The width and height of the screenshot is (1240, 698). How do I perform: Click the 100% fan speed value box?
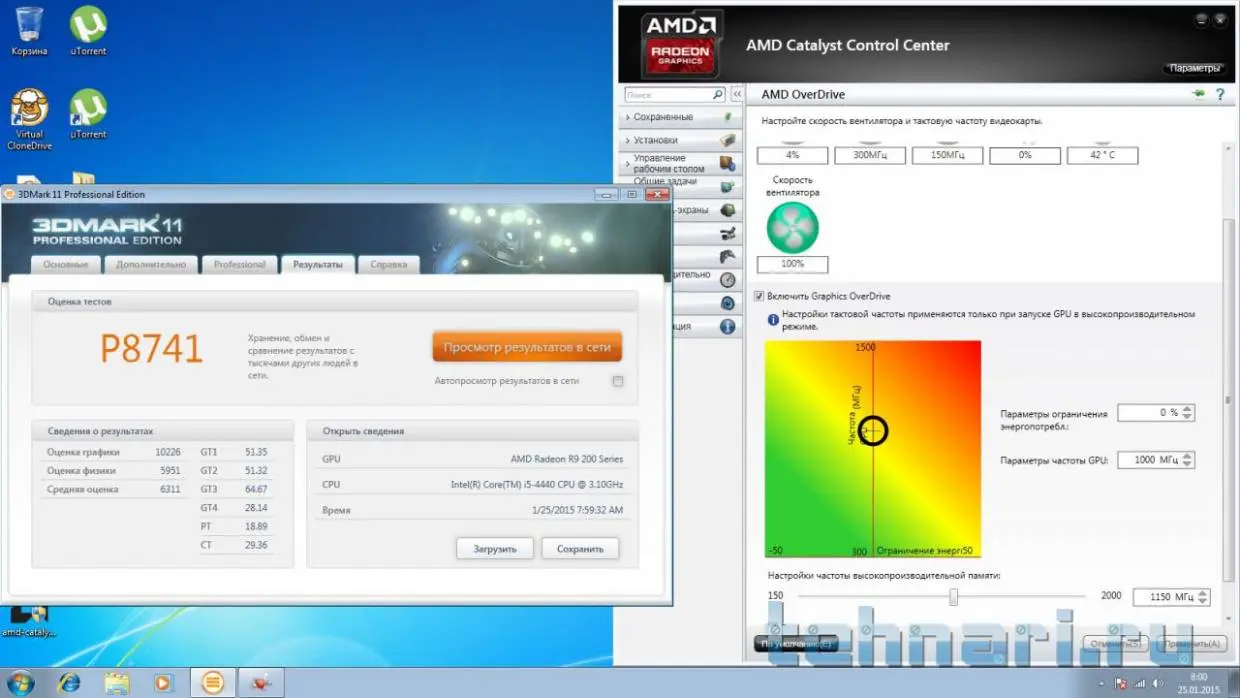[792, 264]
